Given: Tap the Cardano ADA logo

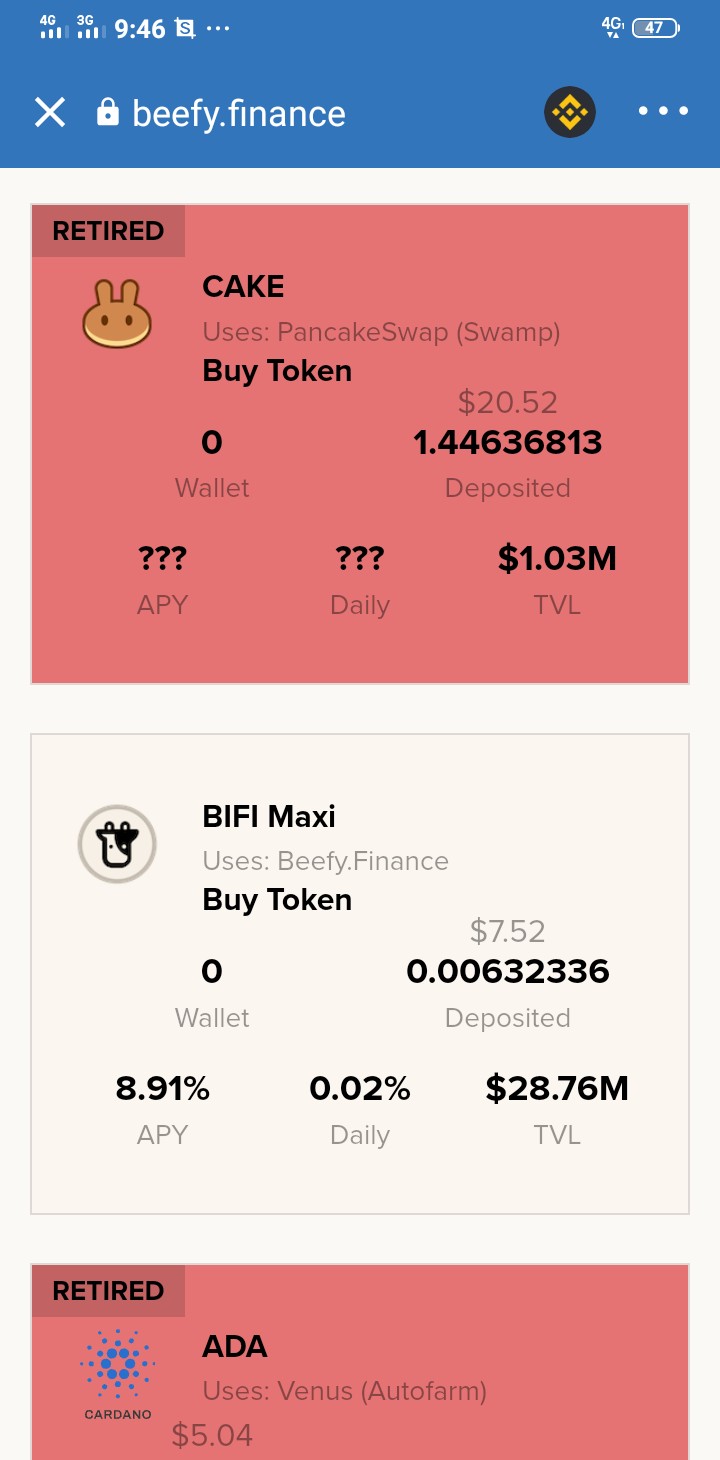Looking at the screenshot, I should (117, 1374).
